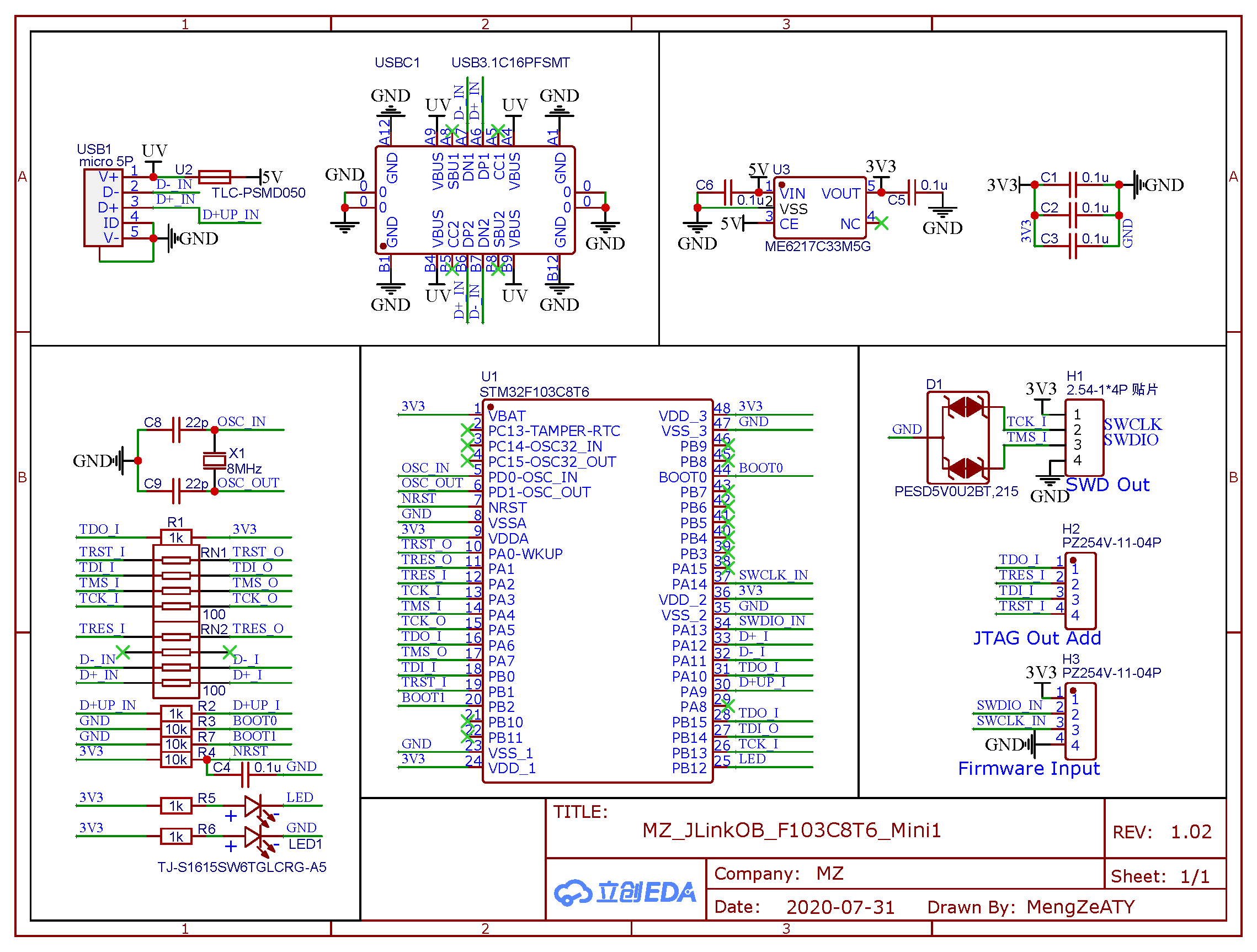Select the ME6217C33M5G regulator U3

pos(819,208)
